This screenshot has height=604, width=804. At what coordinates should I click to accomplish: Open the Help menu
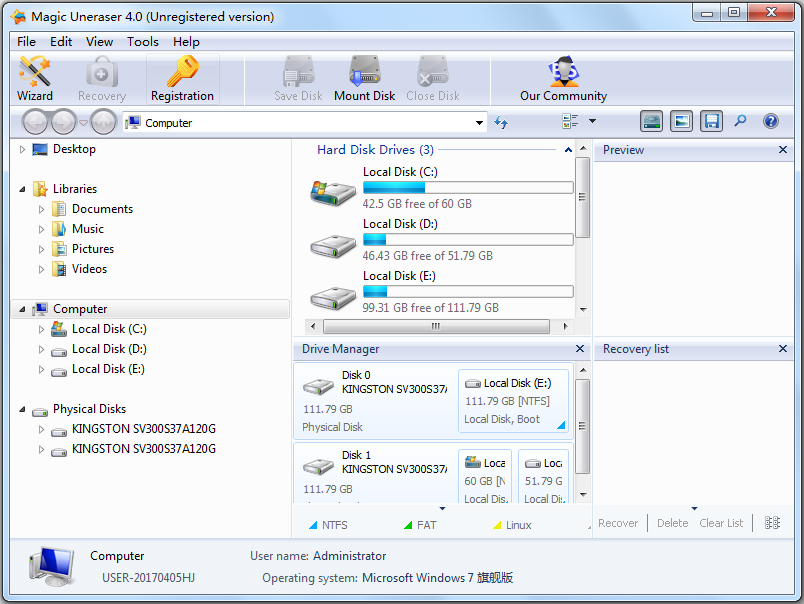pos(186,42)
